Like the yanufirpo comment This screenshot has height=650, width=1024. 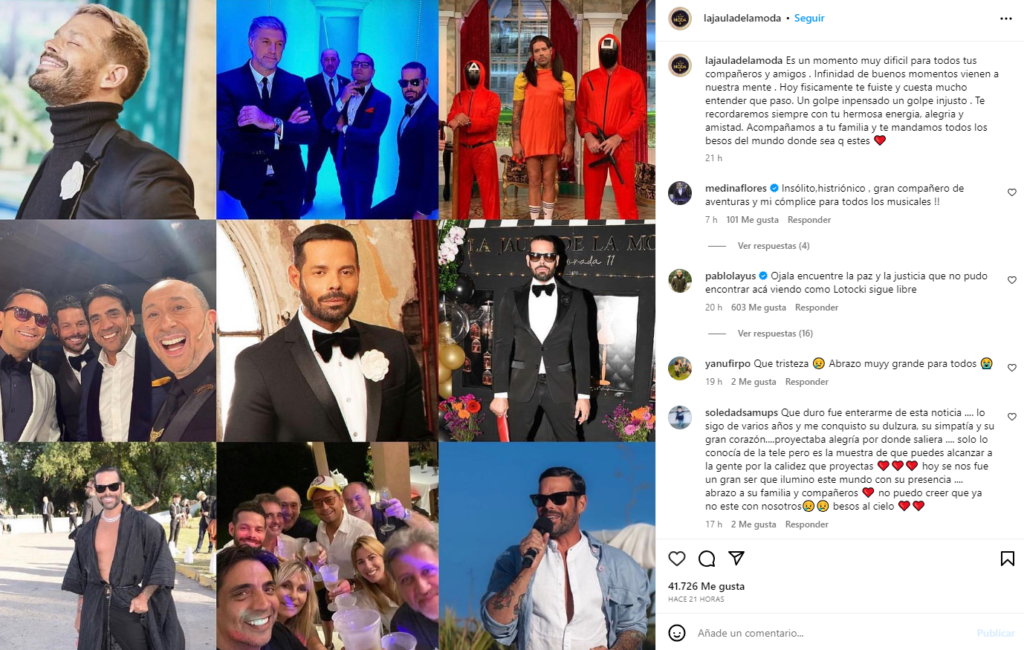coord(1012,368)
